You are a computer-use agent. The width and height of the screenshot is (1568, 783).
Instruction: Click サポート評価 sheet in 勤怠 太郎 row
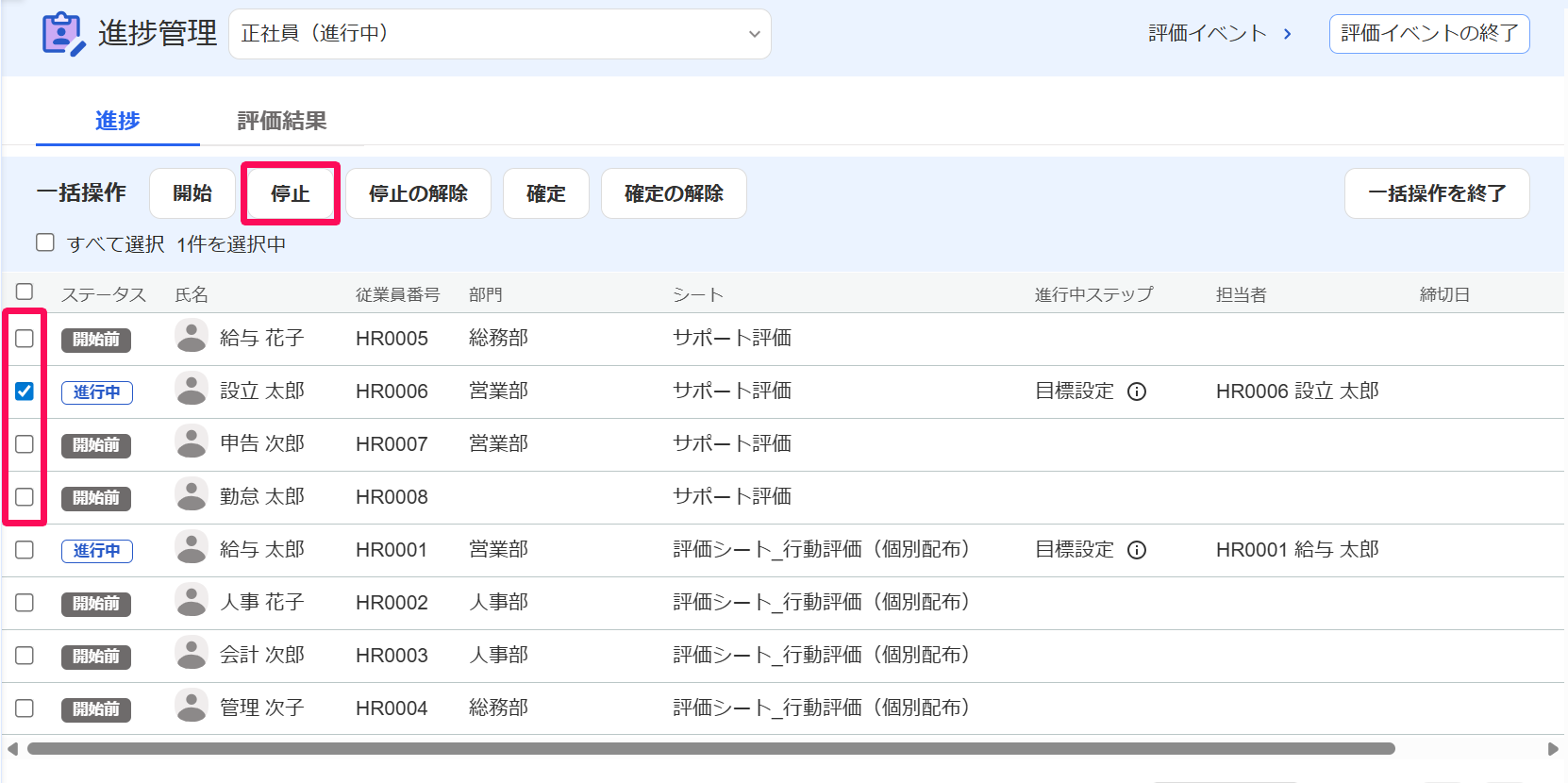click(x=732, y=496)
